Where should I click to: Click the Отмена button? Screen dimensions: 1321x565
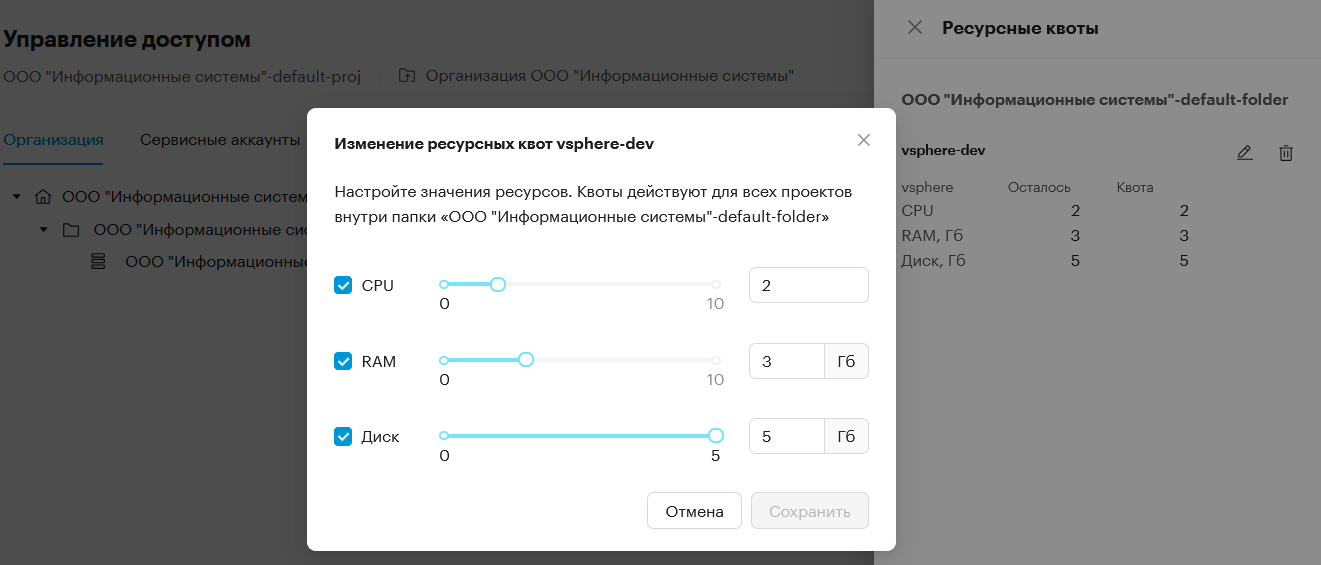coord(694,511)
